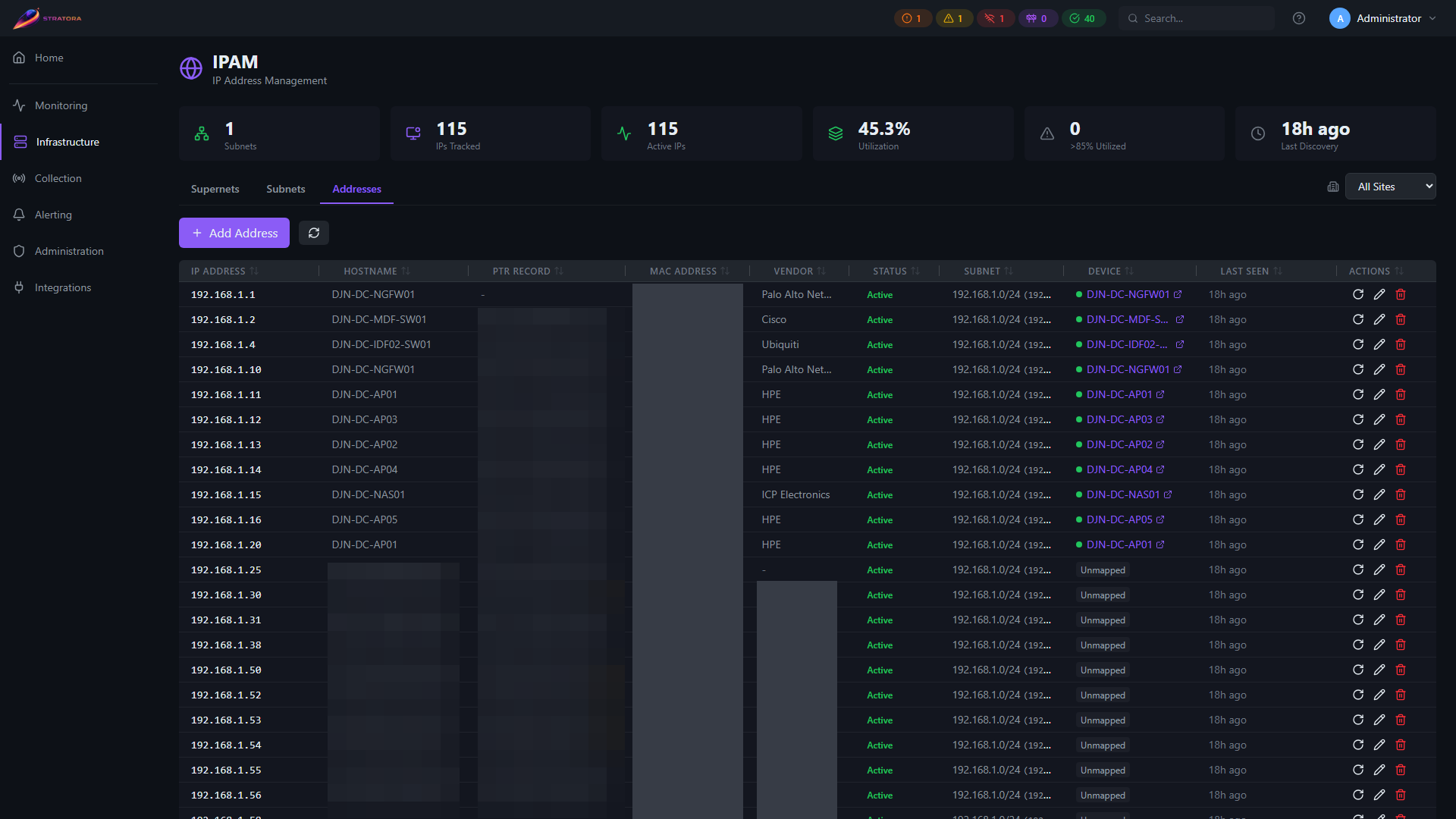Expand the Administrator account menu
Image resolution: width=1456 pixels, height=819 pixels.
(x=1382, y=18)
